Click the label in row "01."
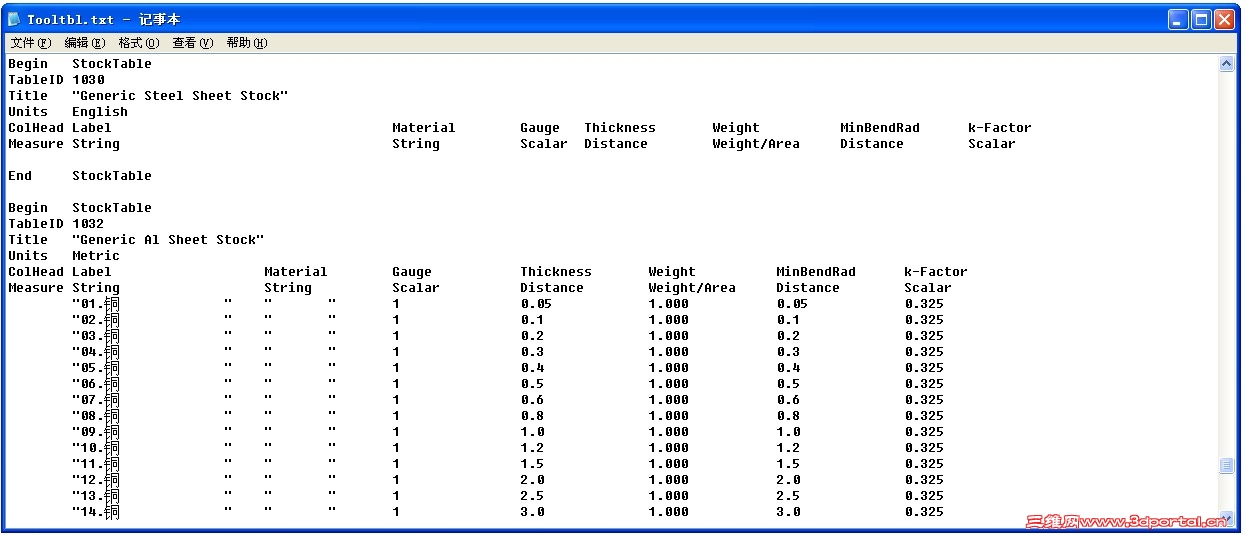 coord(96,304)
